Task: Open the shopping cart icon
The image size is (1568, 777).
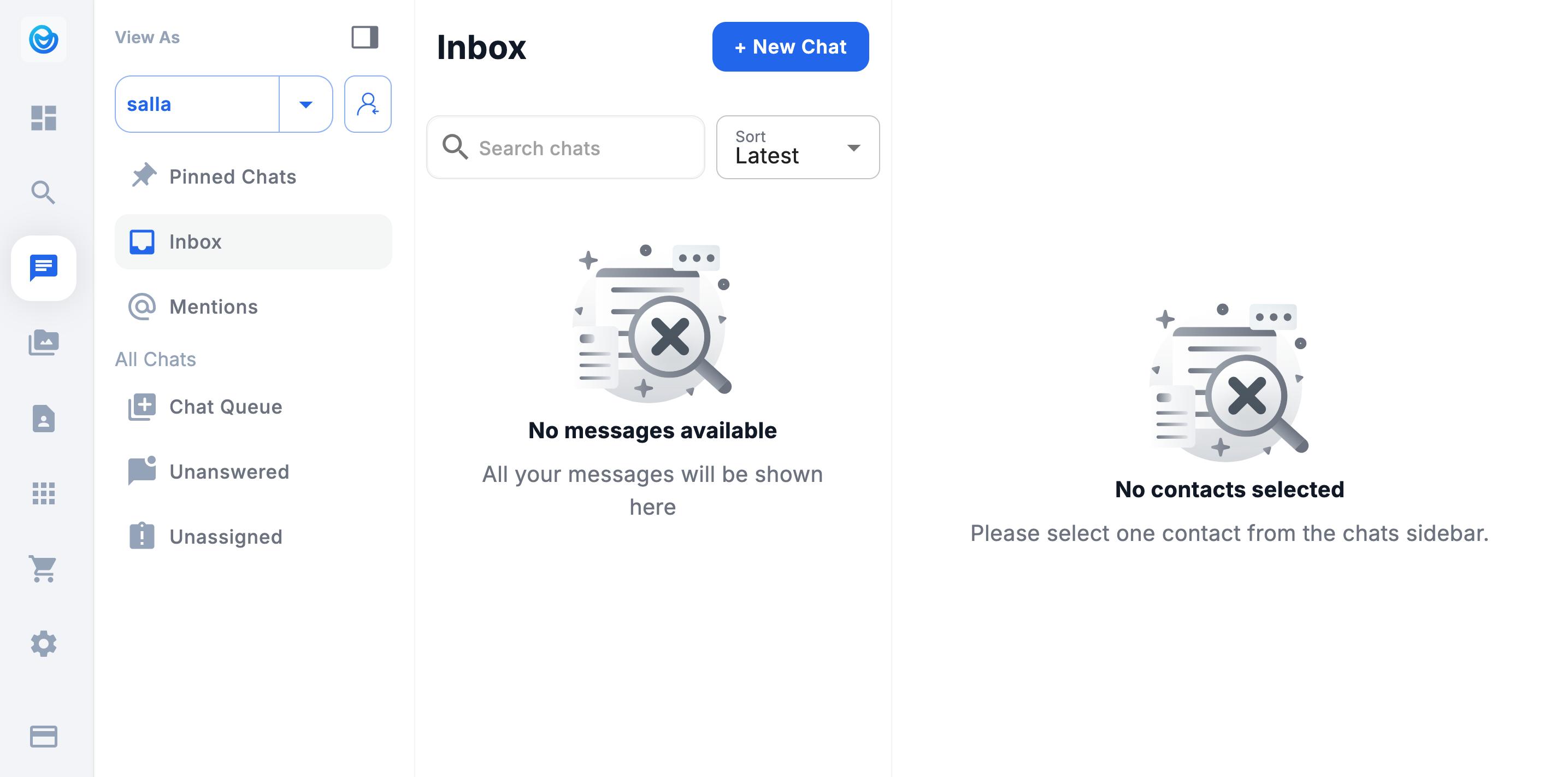Action: (43, 569)
